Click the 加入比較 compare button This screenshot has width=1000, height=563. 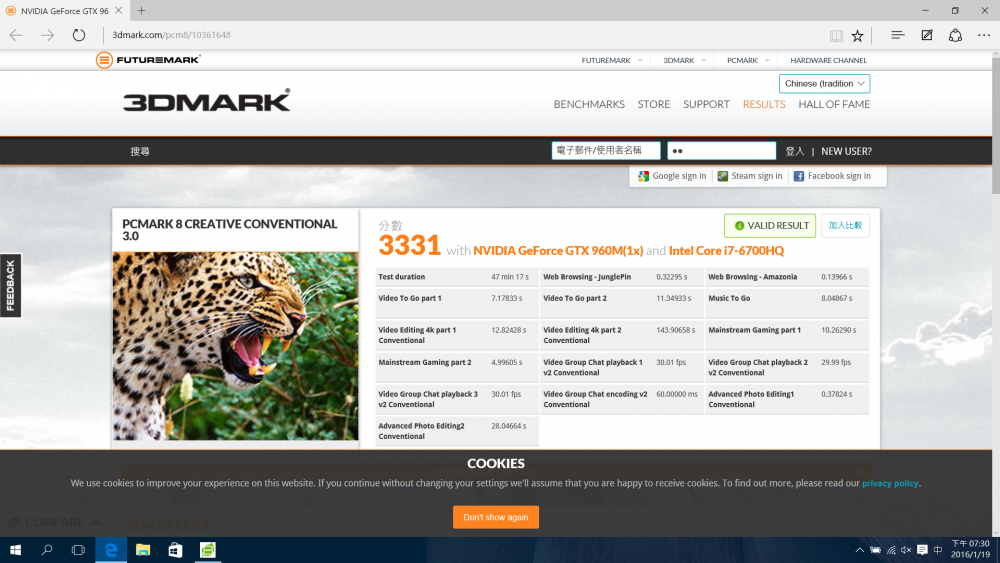(x=845, y=226)
